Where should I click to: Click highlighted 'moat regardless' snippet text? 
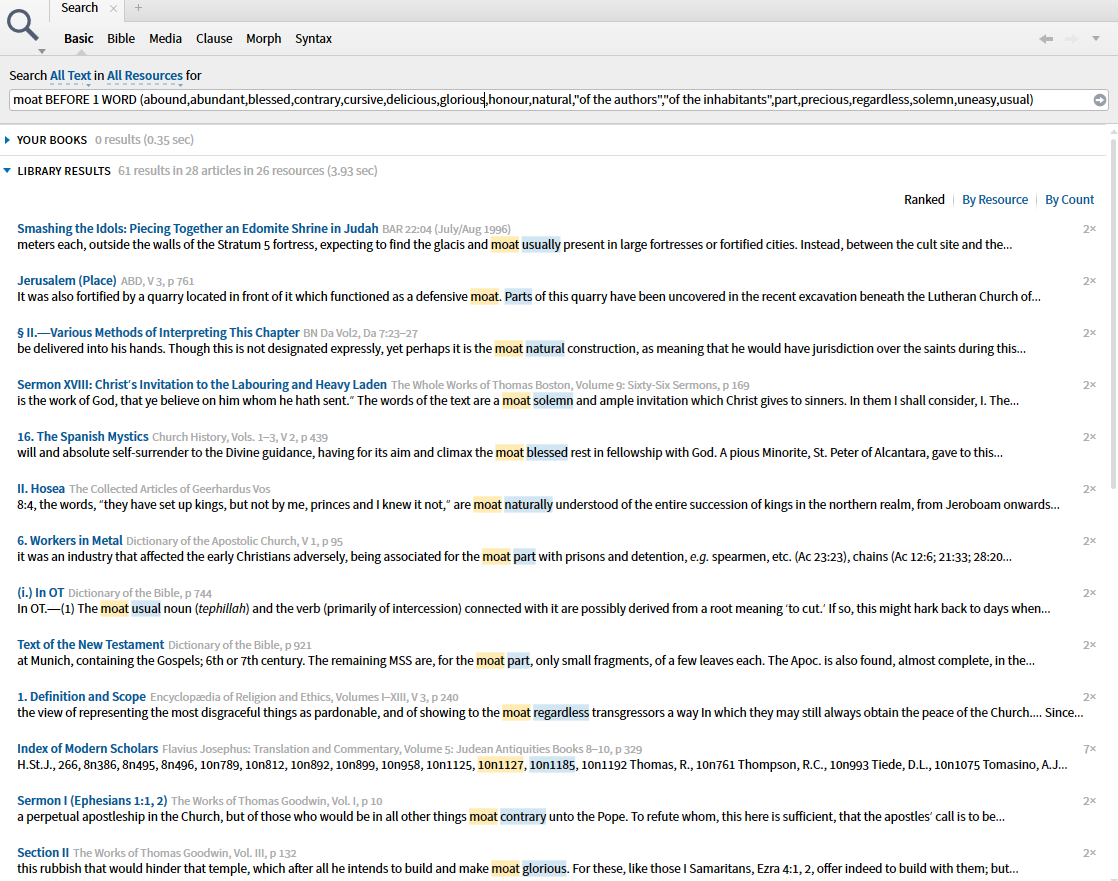point(545,713)
